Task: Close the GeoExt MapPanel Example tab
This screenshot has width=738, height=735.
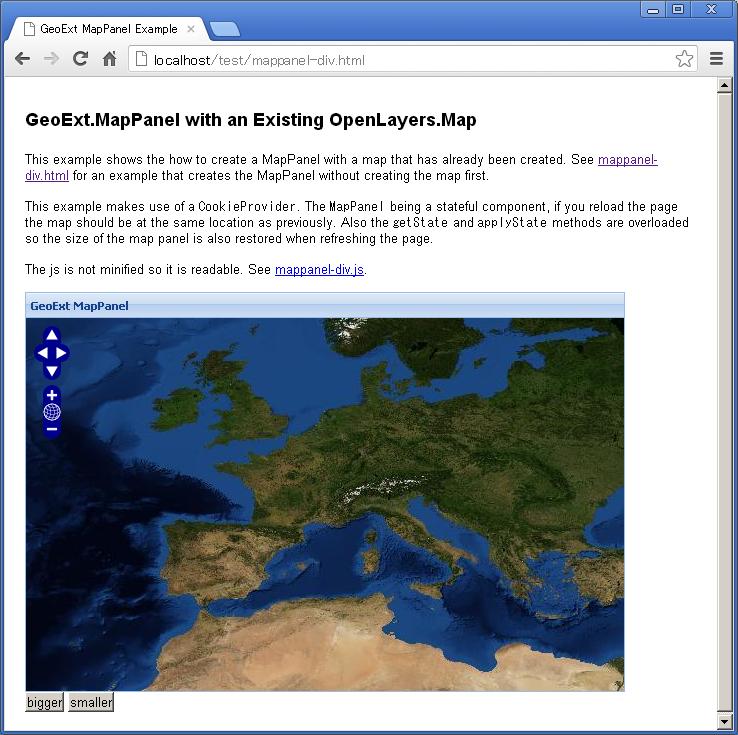Action: pos(191,29)
